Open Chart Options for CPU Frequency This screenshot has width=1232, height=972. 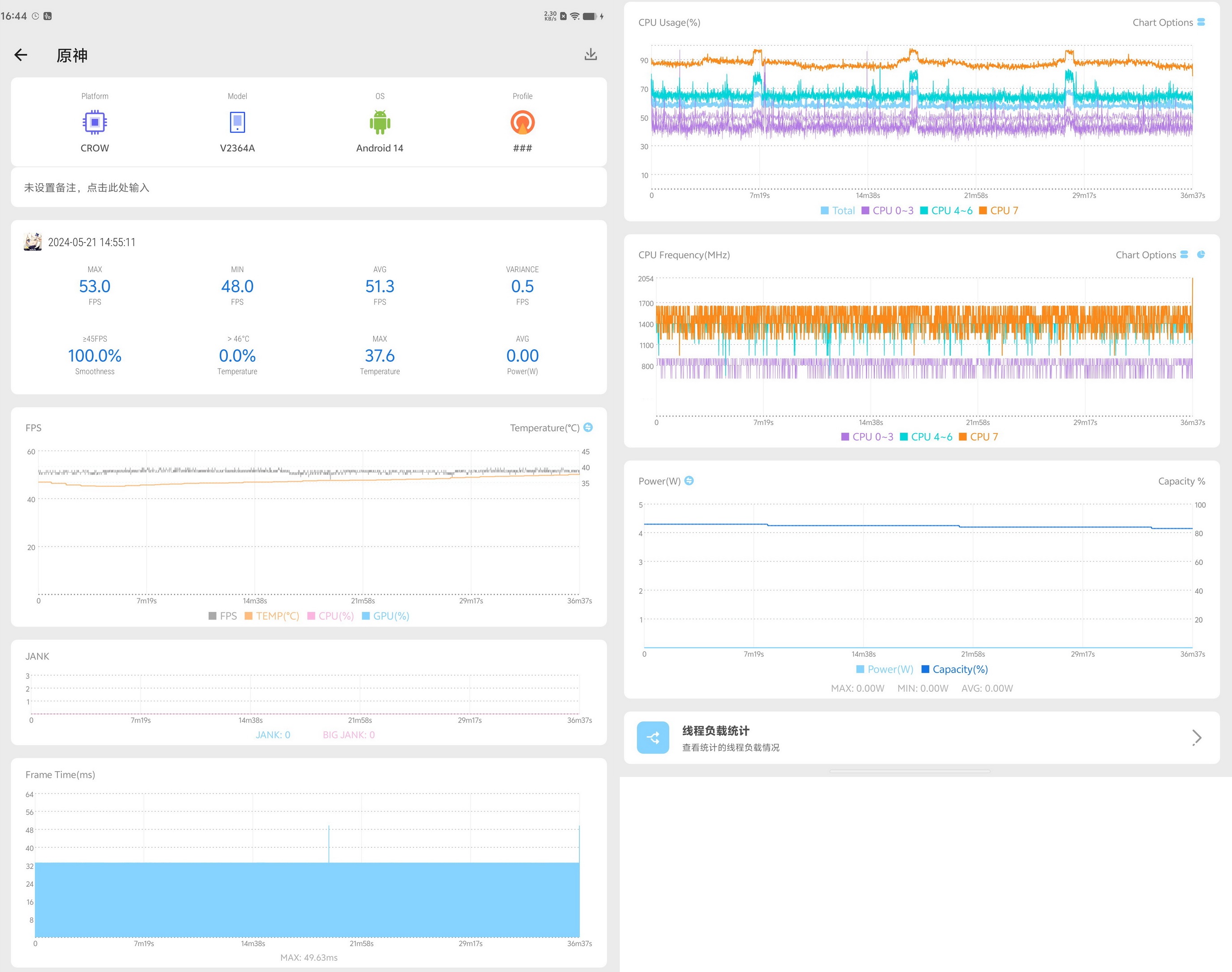pyautogui.click(x=1152, y=255)
